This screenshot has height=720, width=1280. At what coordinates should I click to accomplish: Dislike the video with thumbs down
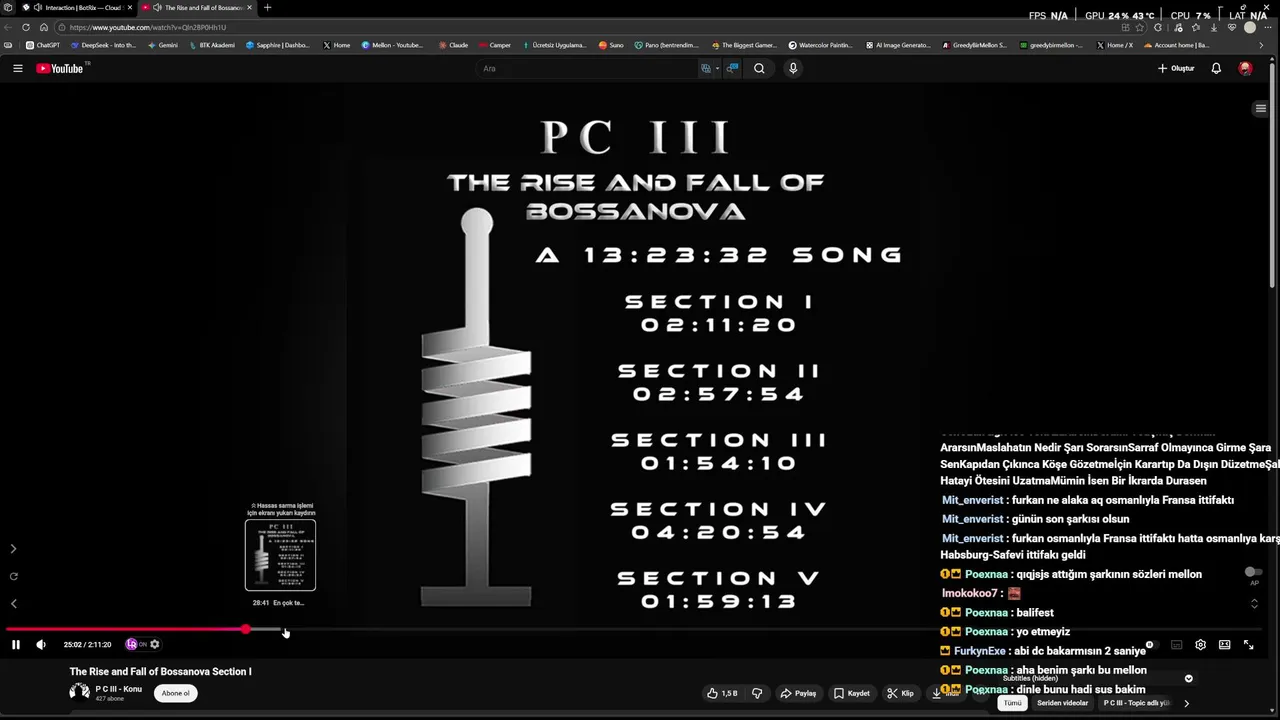[x=757, y=693]
